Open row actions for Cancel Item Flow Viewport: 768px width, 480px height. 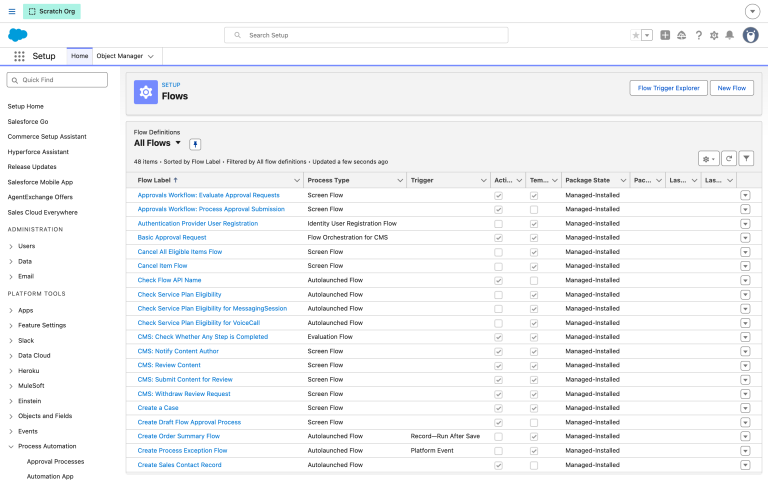tap(745, 266)
